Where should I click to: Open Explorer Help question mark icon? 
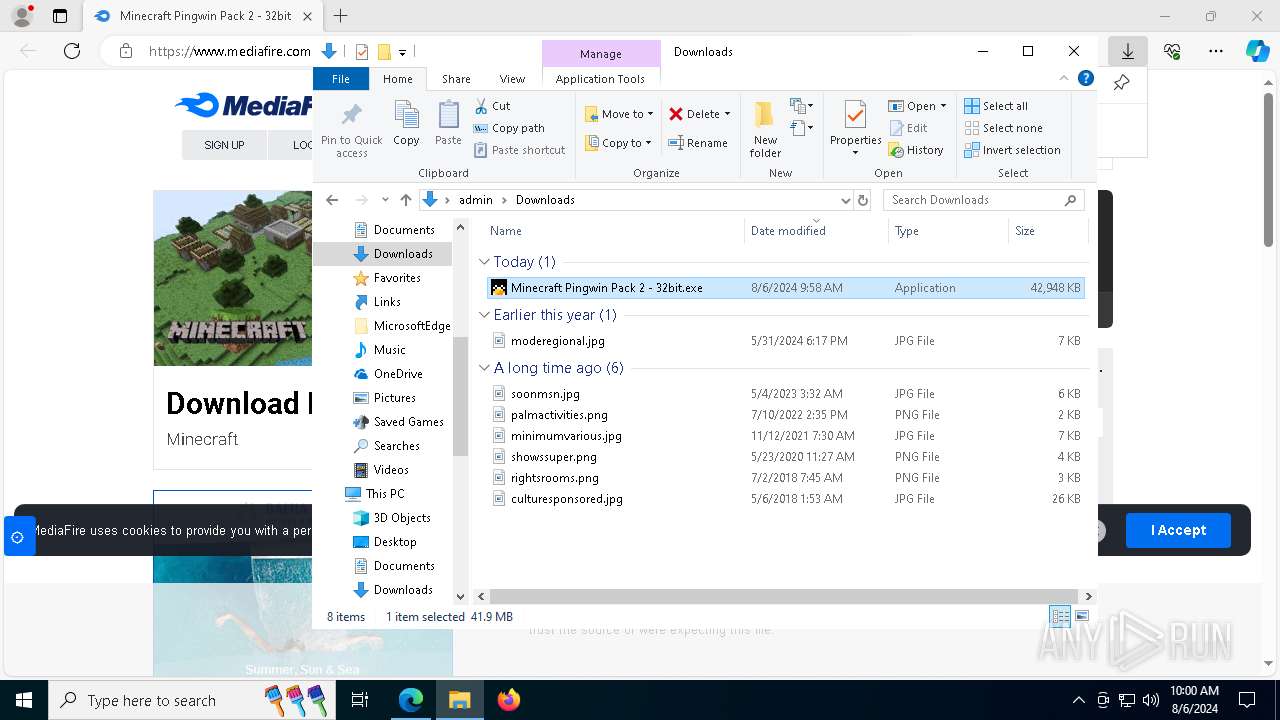click(1086, 78)
